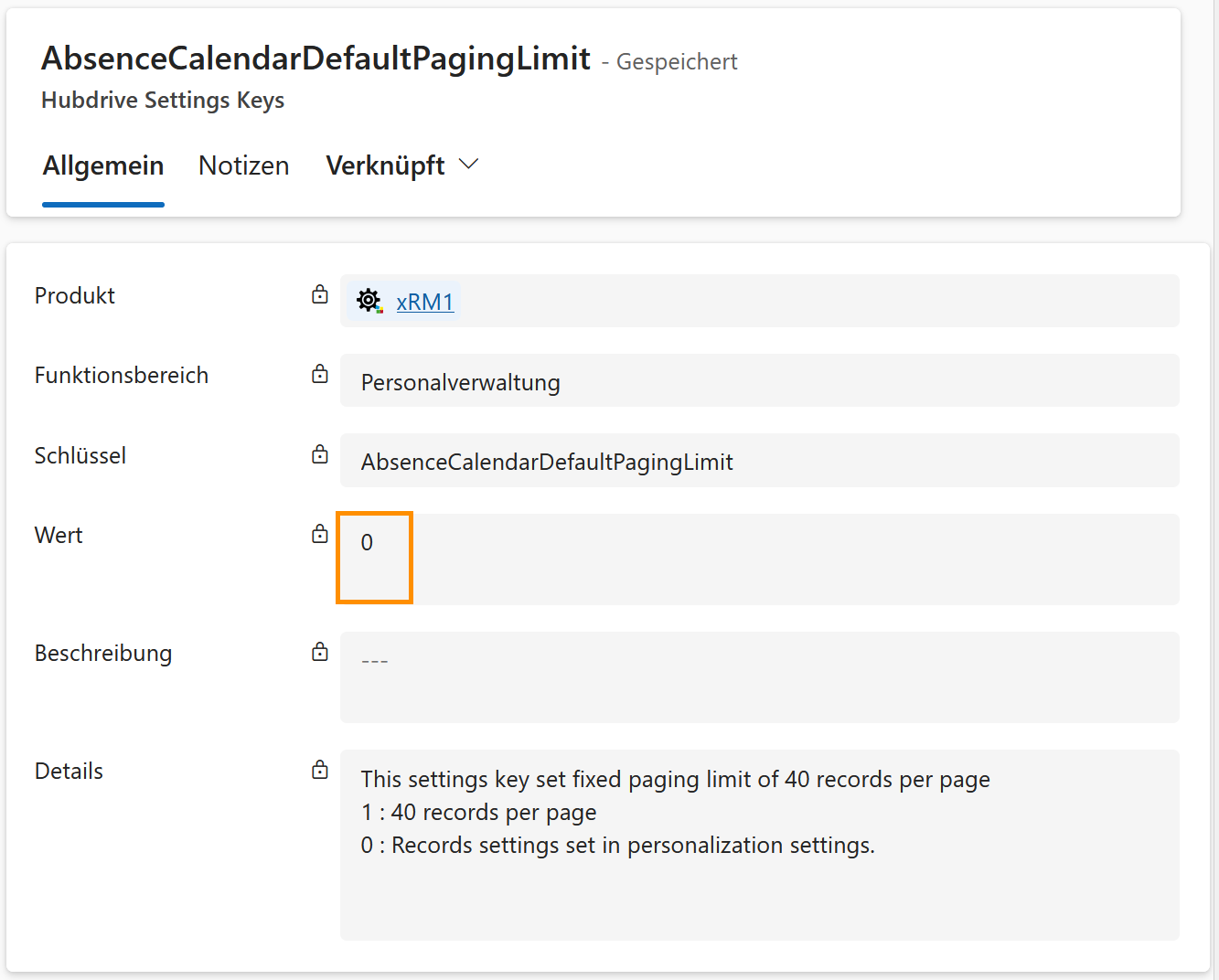This screenshot has height=980, width=1219.
Task: Click the Gespeichert status text
Action: 677,62
